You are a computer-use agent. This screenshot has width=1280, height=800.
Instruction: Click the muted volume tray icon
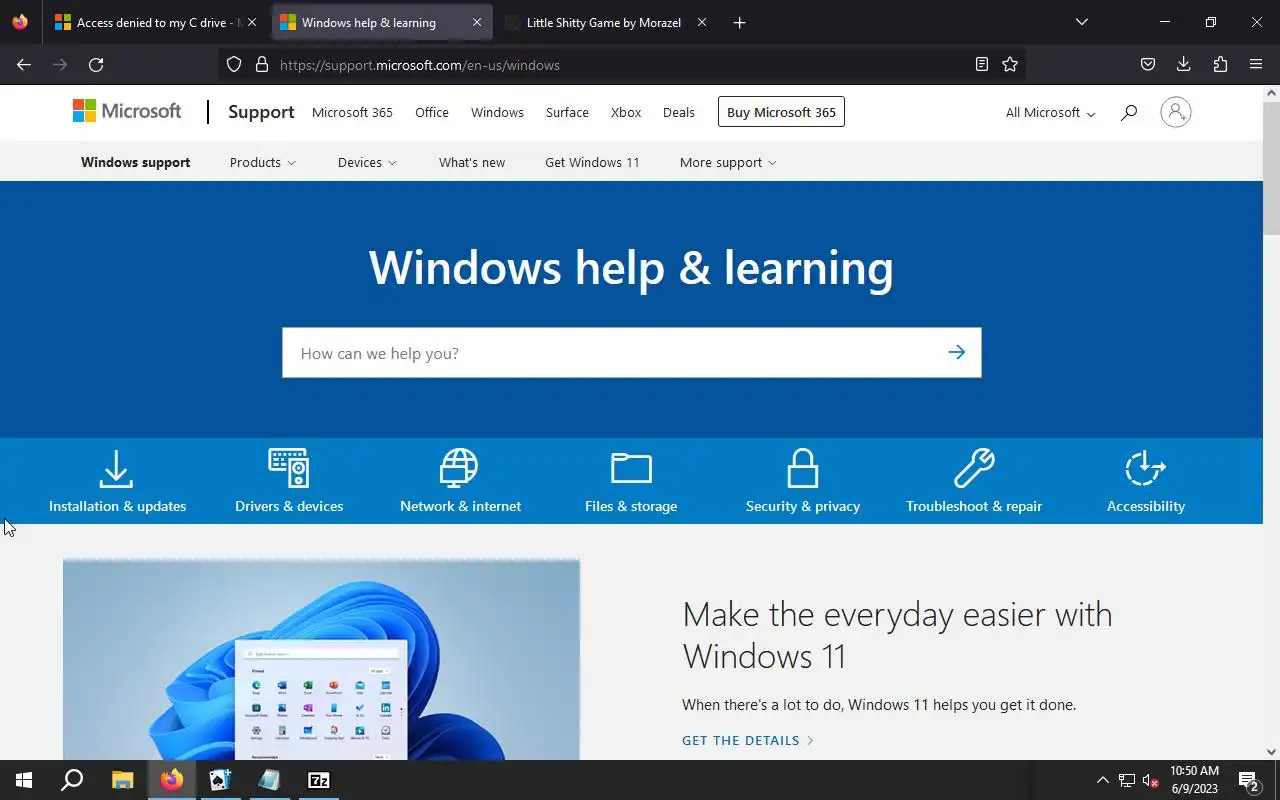click(x=1151, y=780)
